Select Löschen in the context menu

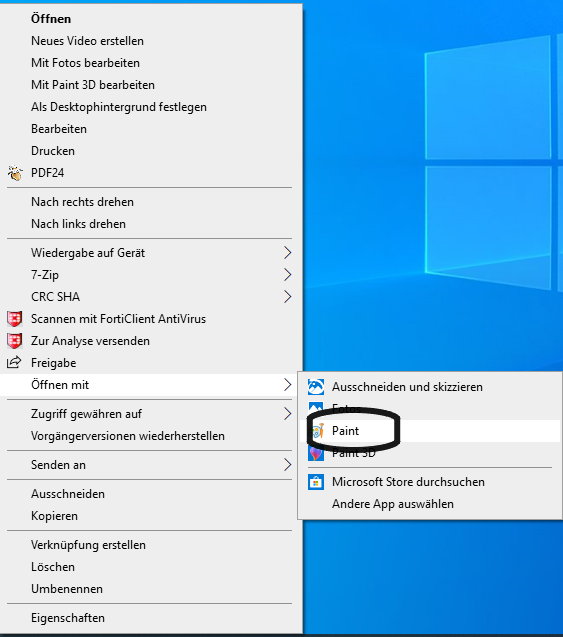pos(151,567)
